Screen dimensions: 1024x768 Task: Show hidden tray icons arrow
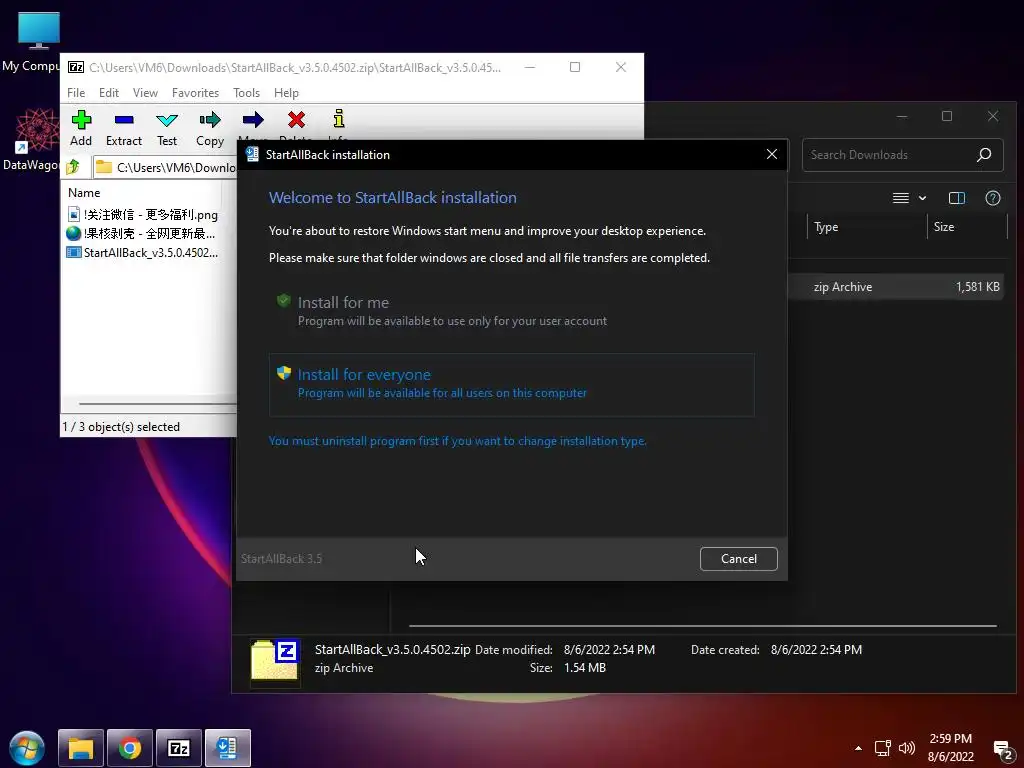coord(858,748)
